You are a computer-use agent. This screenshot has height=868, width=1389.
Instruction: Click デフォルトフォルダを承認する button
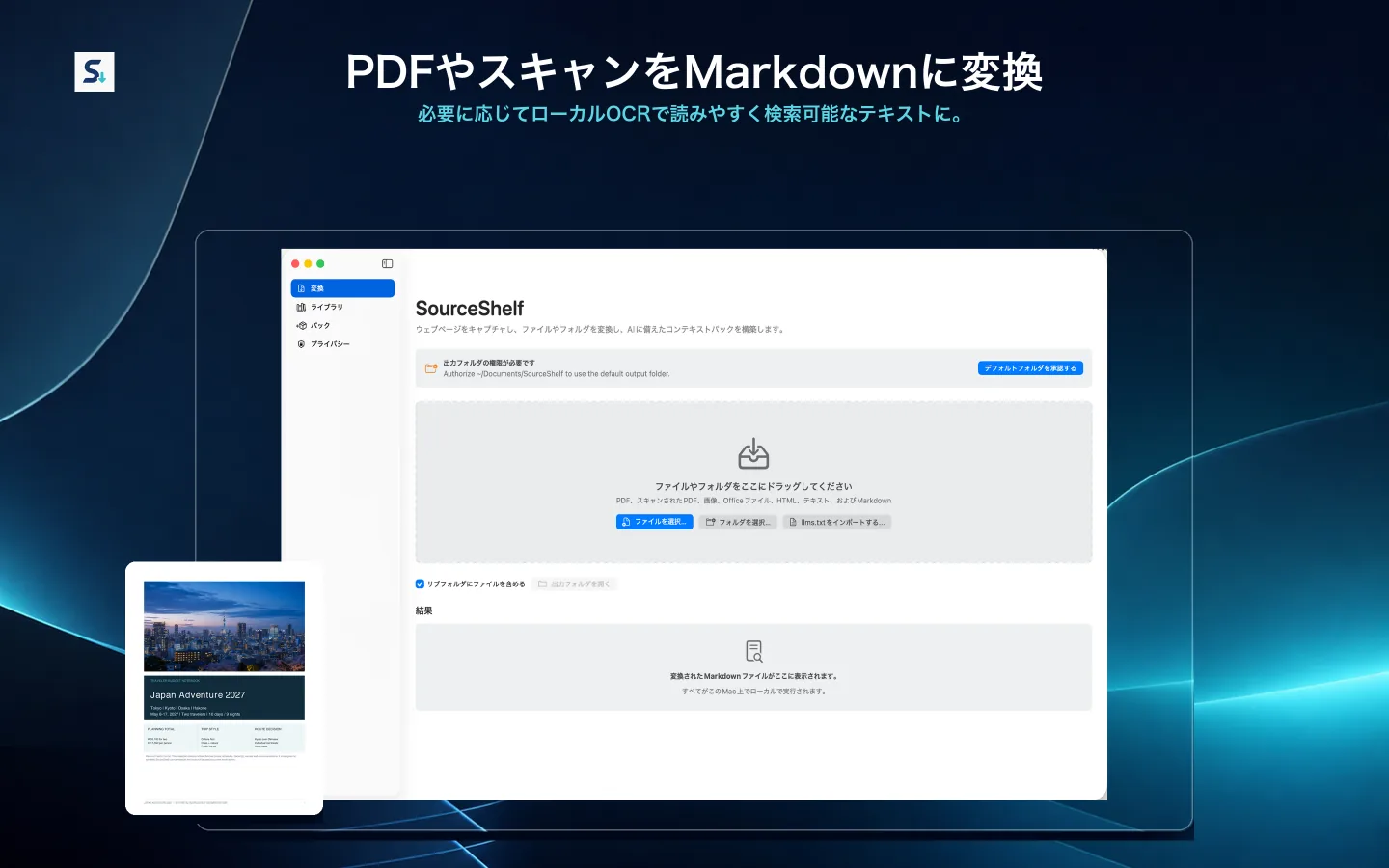(1030, 368)
